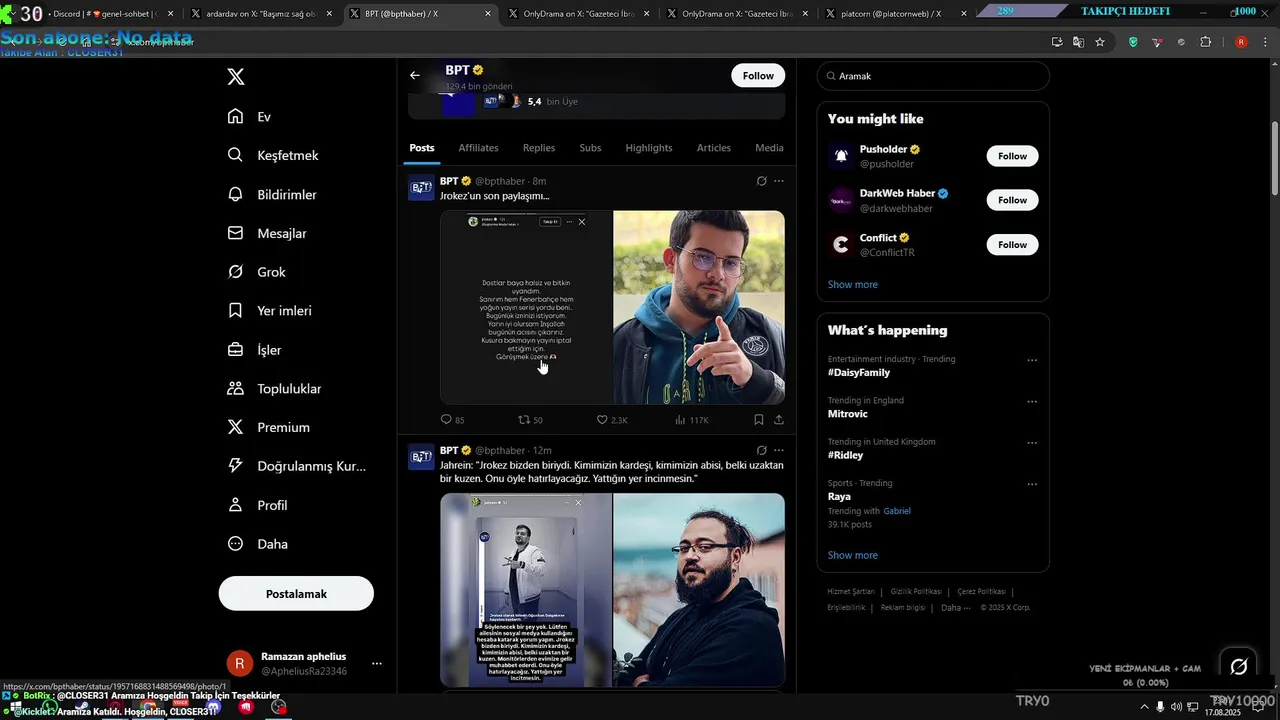Open Bildirimler notifications bell

[235, 194]
